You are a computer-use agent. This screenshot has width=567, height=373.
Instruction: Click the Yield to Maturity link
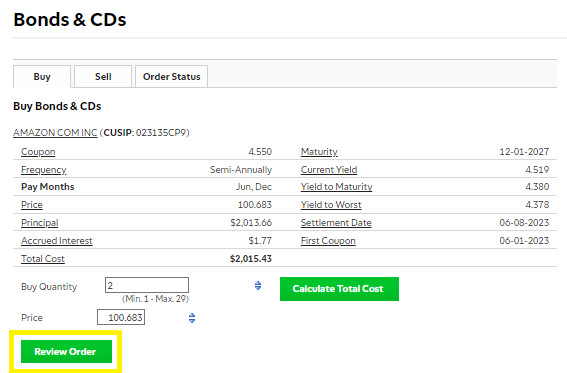[x=336, y=187]
